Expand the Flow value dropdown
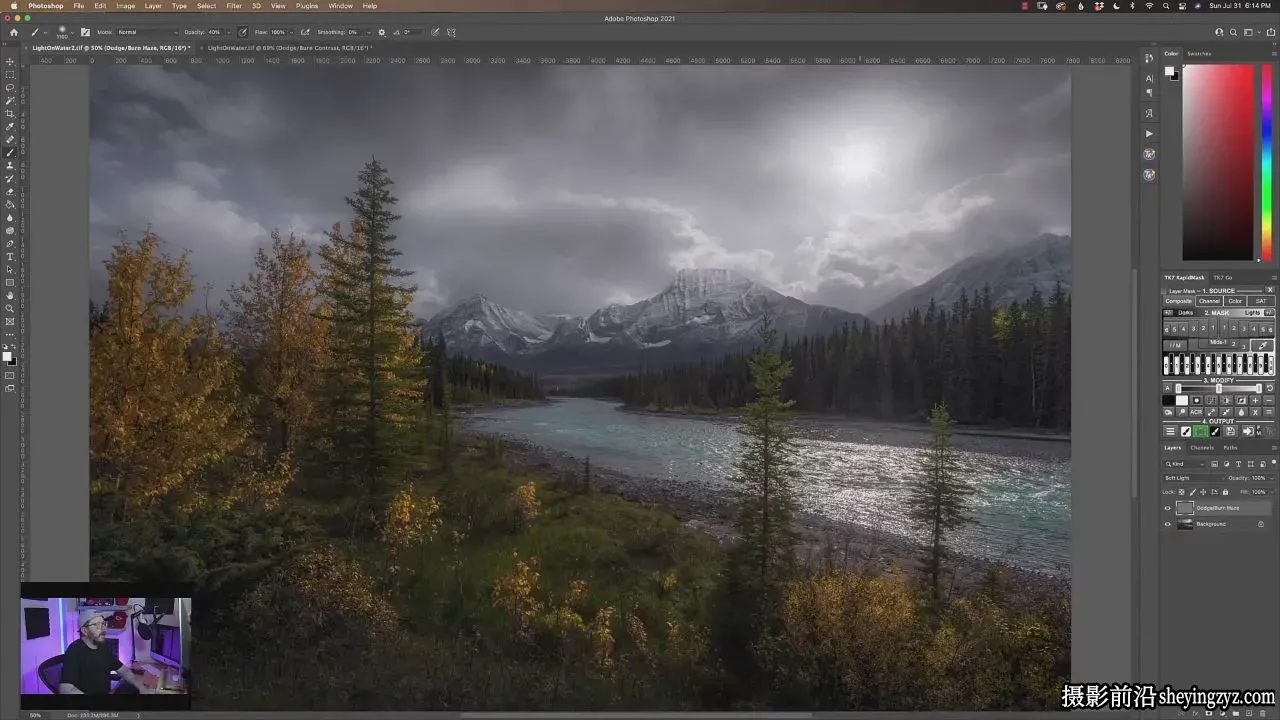Viewport: 1280px width, 720px height. point(290,32)
